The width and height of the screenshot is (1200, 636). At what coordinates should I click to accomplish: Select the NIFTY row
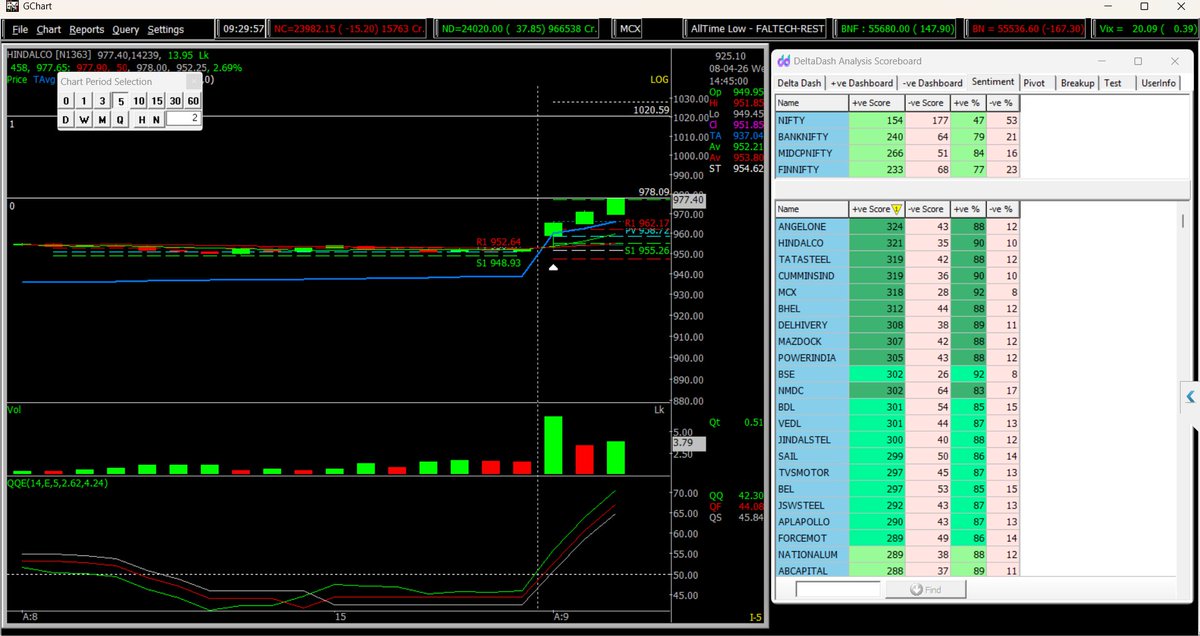pyautogui.click(x=897, y=119)
